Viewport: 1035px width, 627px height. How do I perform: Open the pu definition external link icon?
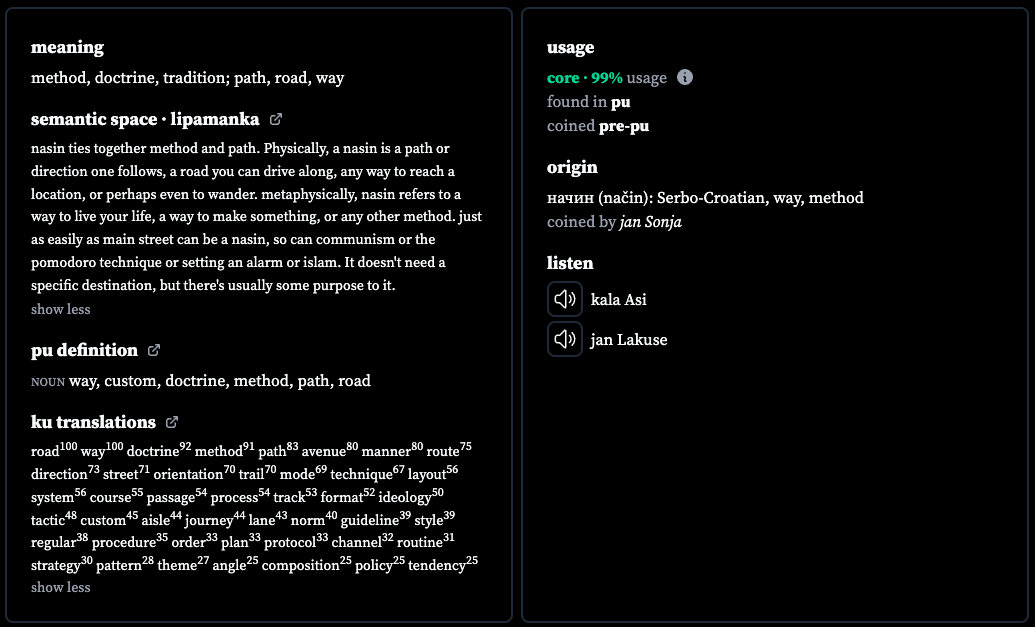[154, 350]
